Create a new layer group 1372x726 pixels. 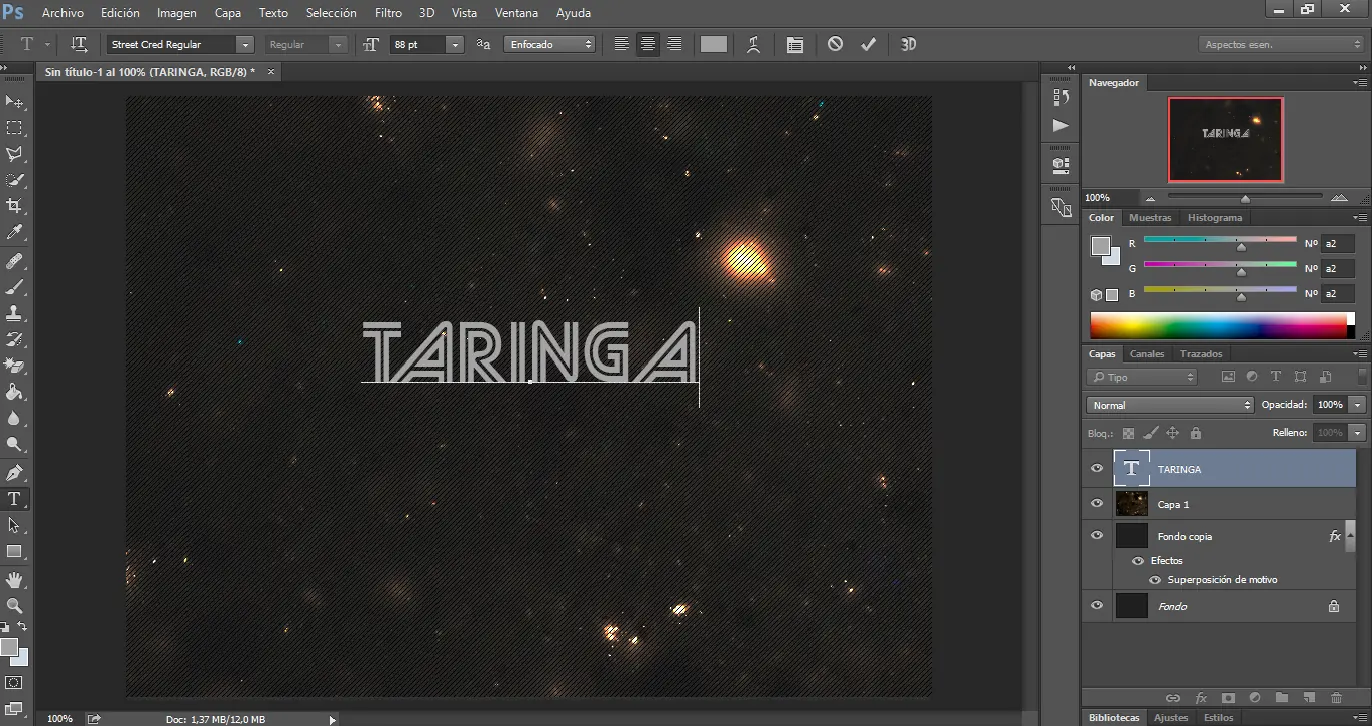1282,697
